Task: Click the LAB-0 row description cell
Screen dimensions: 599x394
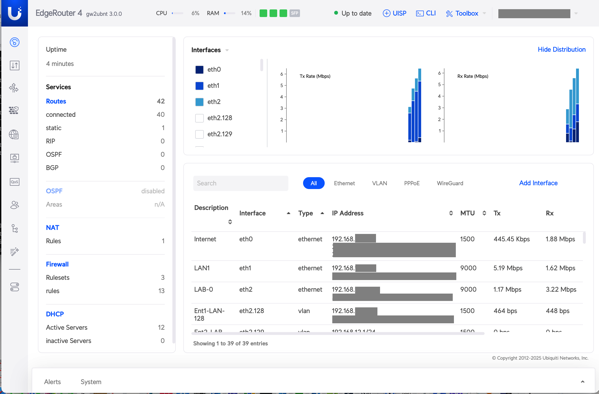Action: click(203, 290)
